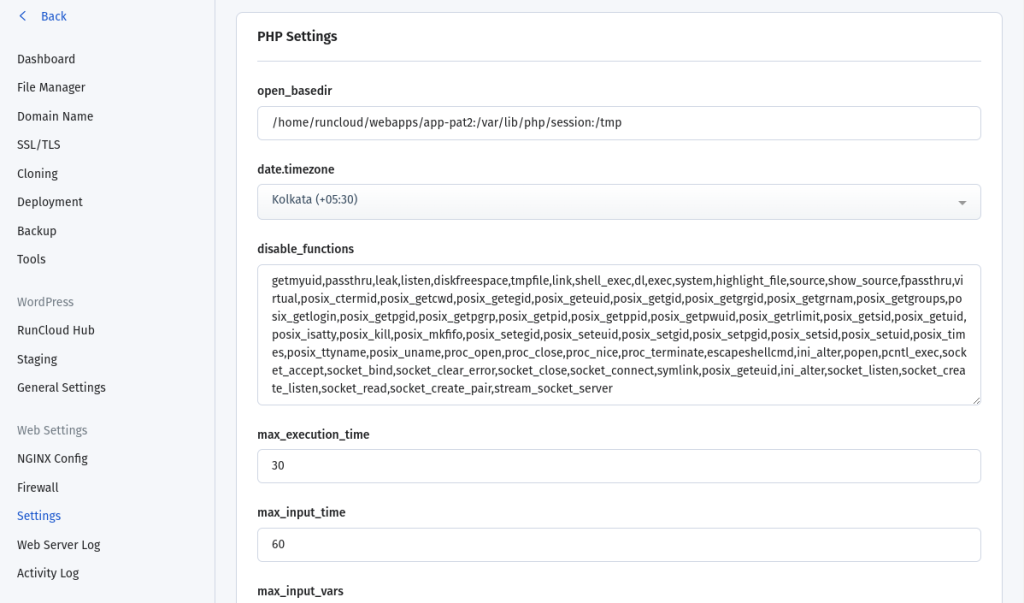Click inside the disable_functions text area
Viewport: 1024px width, 603px height.
pos(618,334)
